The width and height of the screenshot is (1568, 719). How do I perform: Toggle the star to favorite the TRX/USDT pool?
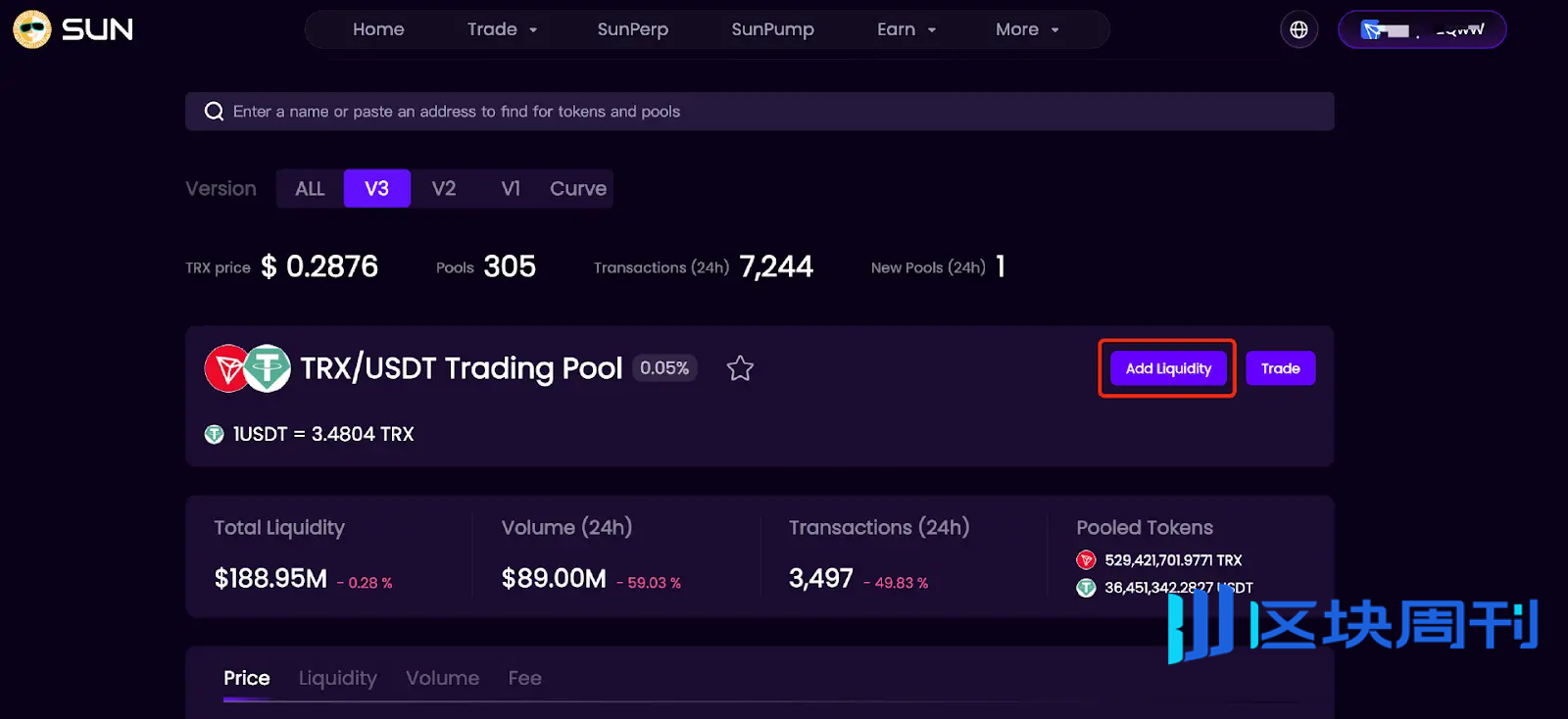pos(740,368)
